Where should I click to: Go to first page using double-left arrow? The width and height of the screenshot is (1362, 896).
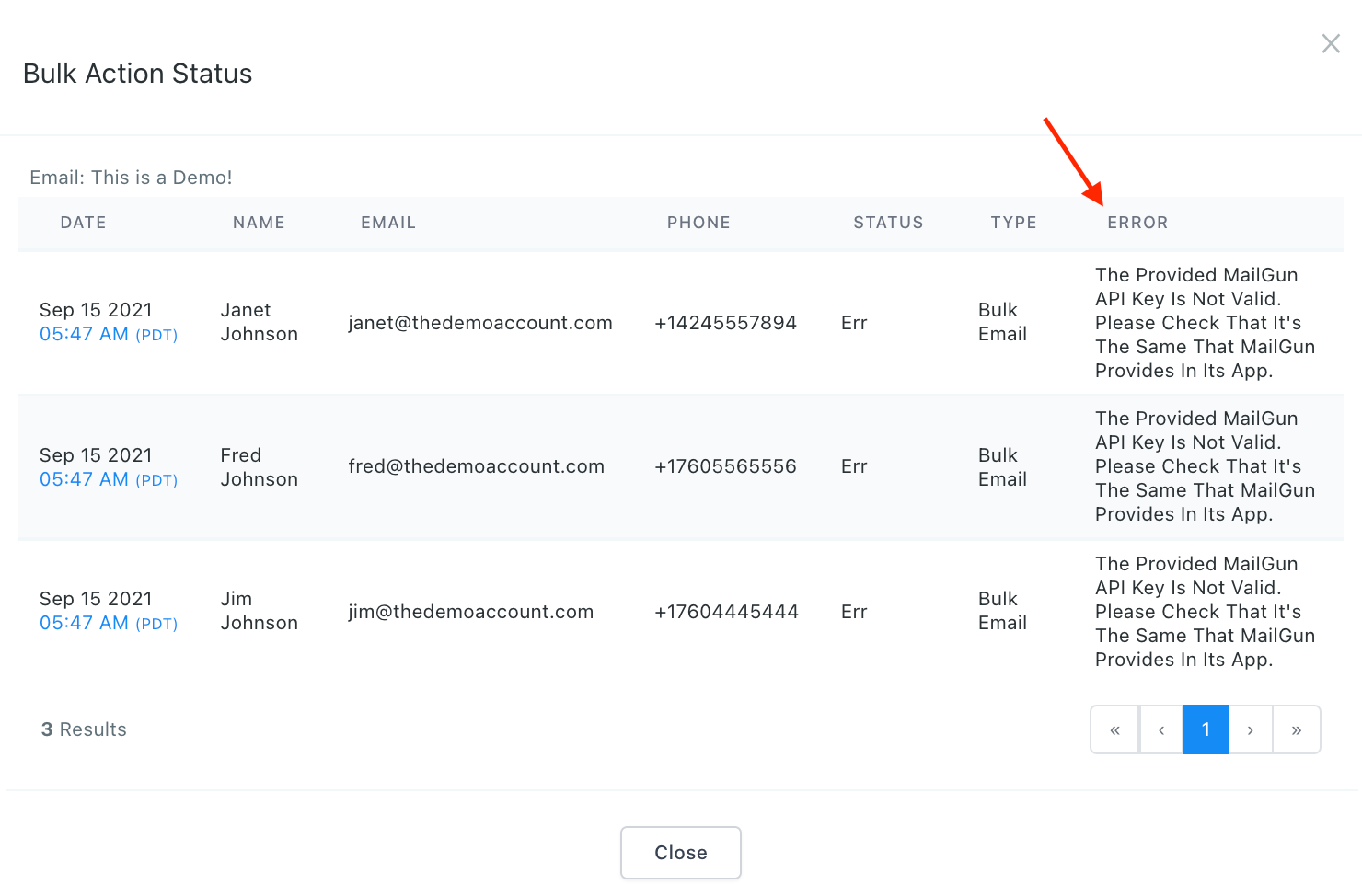point(1114,729)
